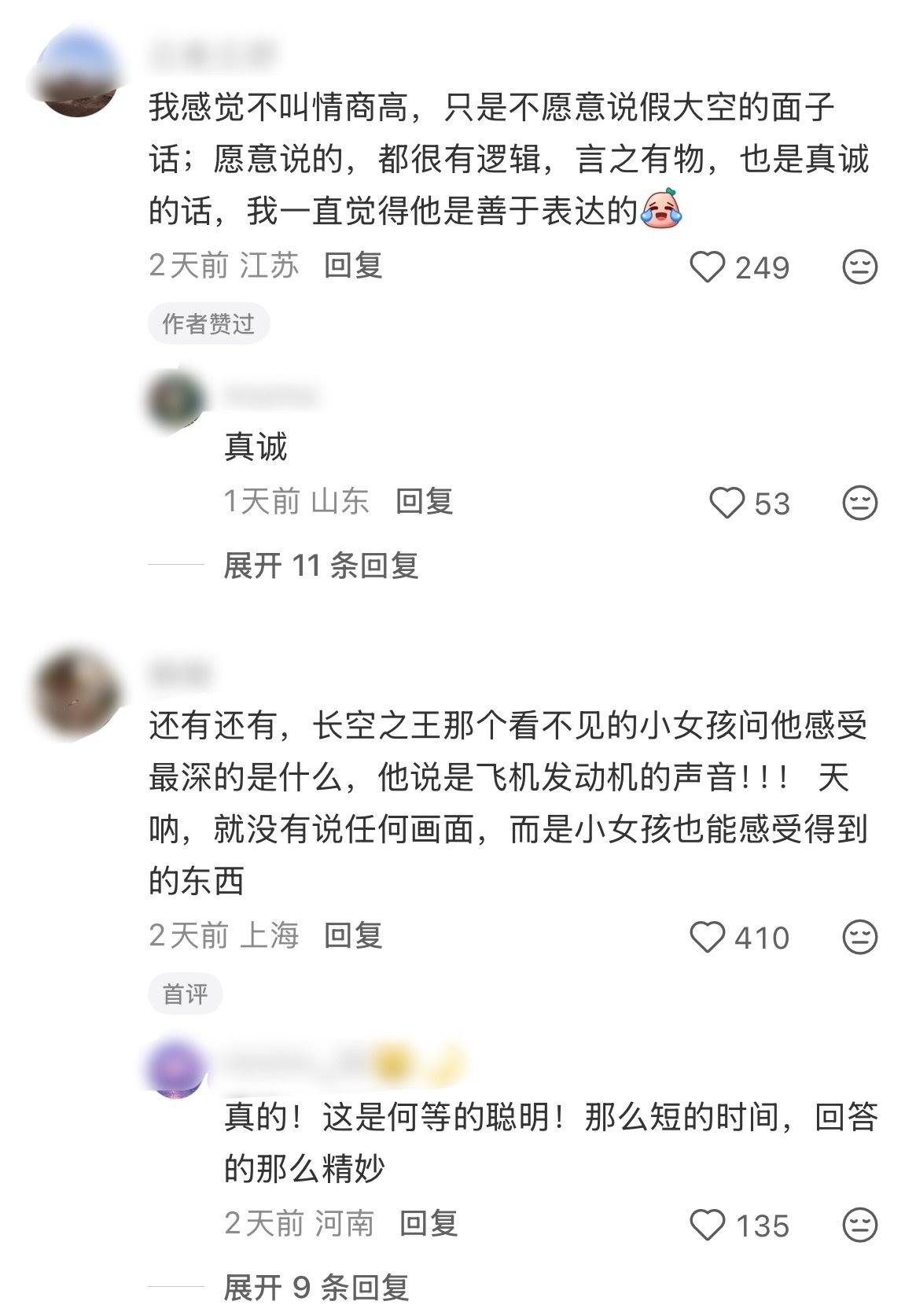
Task: Tap the dislike face on 河南 reply
Action: point(859,1225)
